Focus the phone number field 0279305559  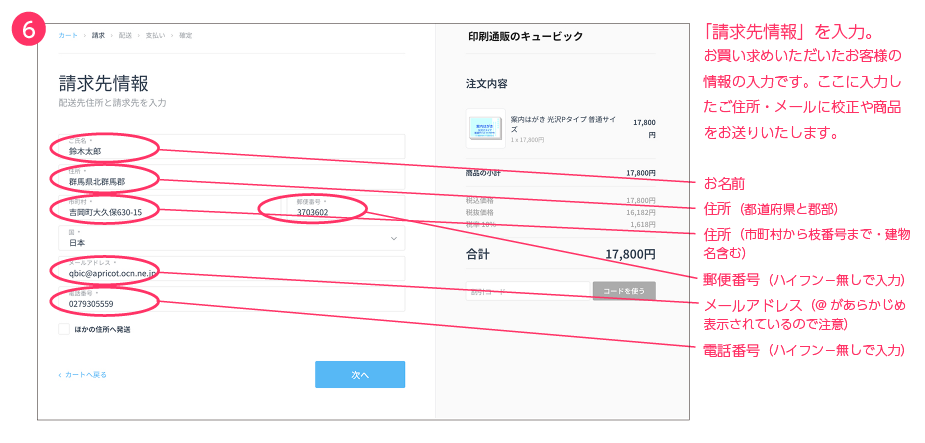click(x=230, y=299)
